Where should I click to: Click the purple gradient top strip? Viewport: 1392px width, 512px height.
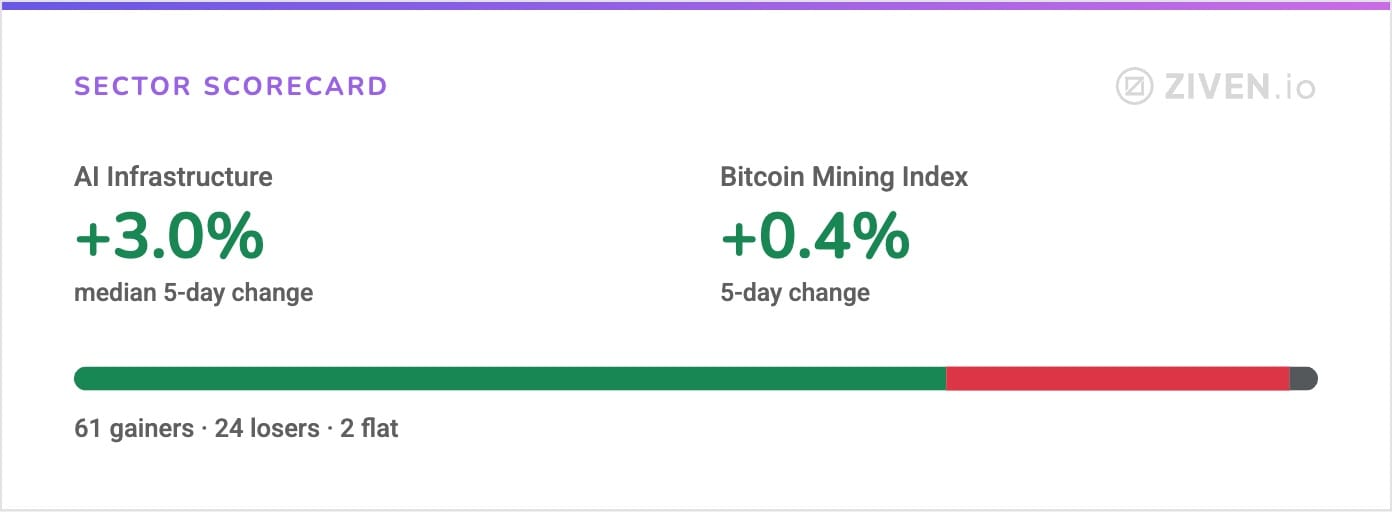click(696, 4)
